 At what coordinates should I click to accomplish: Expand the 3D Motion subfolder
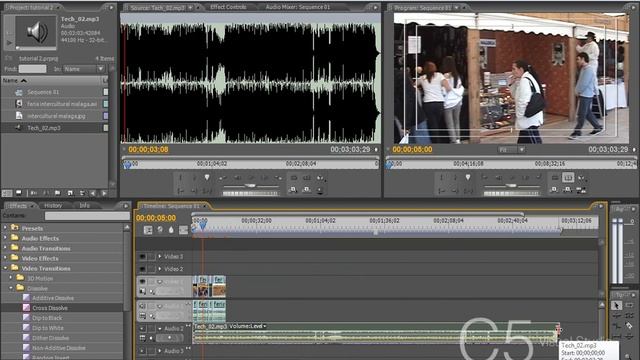[11, 278]
